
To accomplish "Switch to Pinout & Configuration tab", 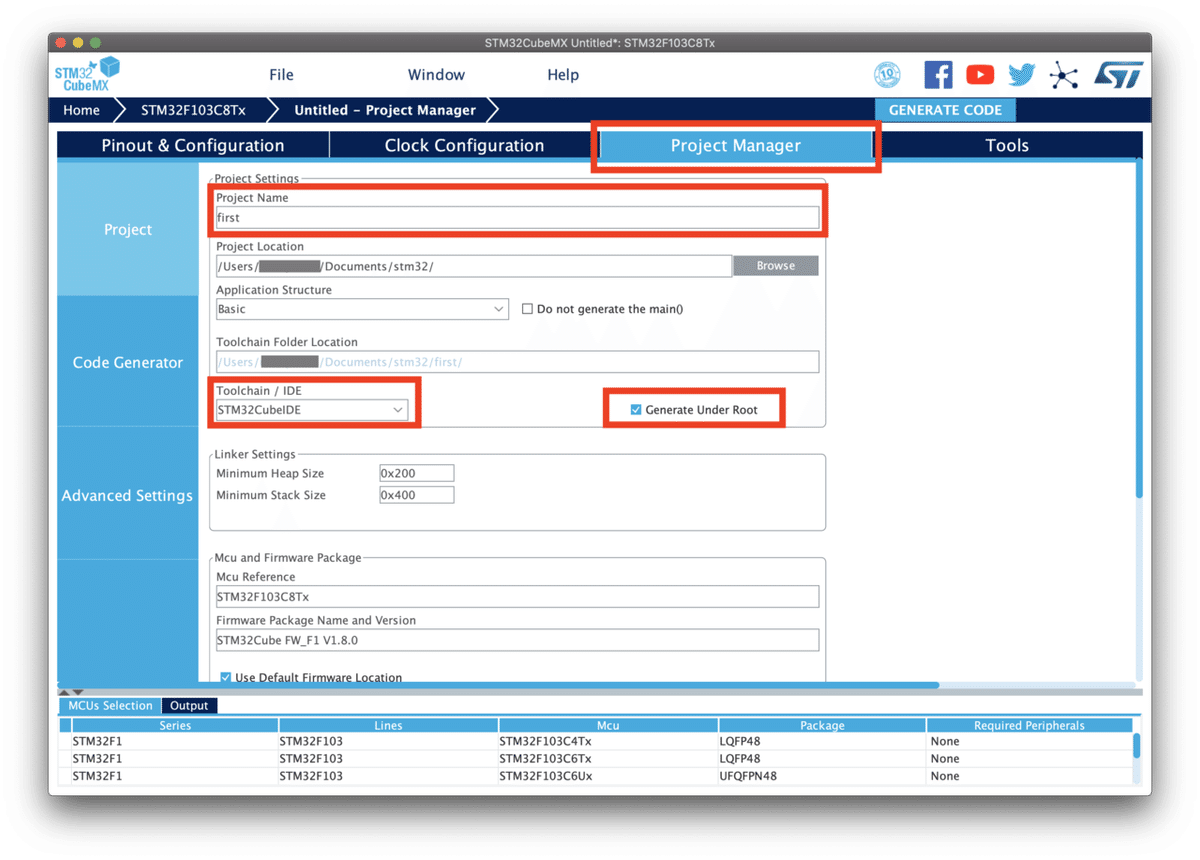I will 193,146.
